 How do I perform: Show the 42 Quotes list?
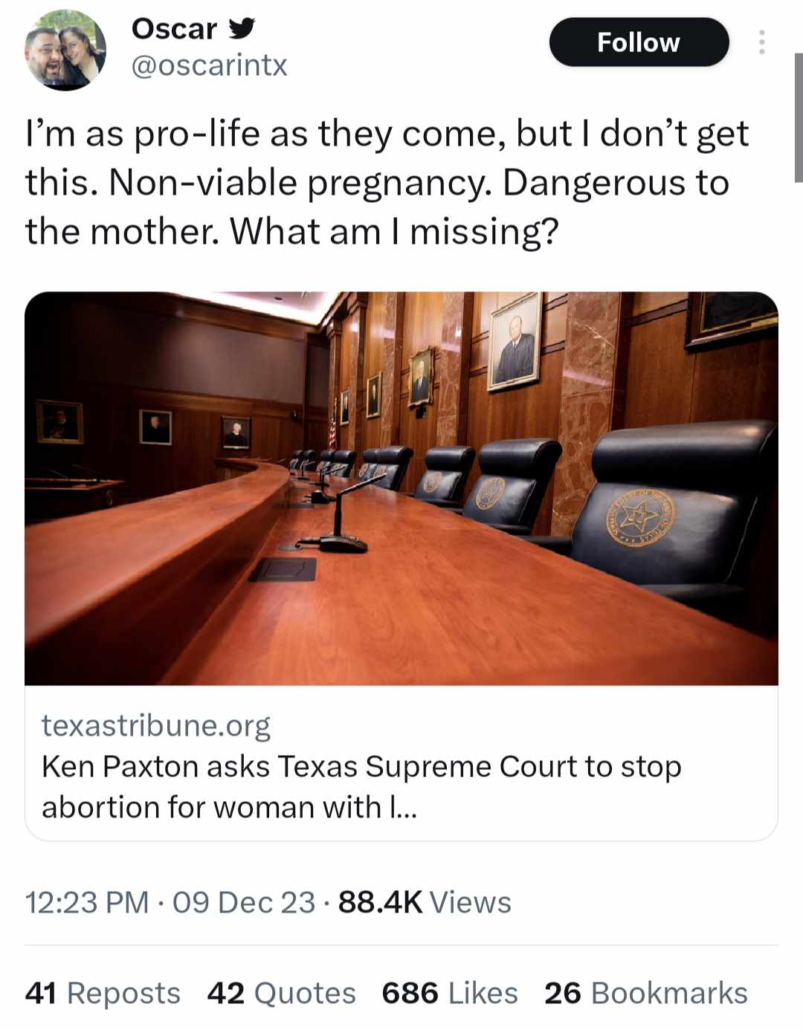pos(281,992)
